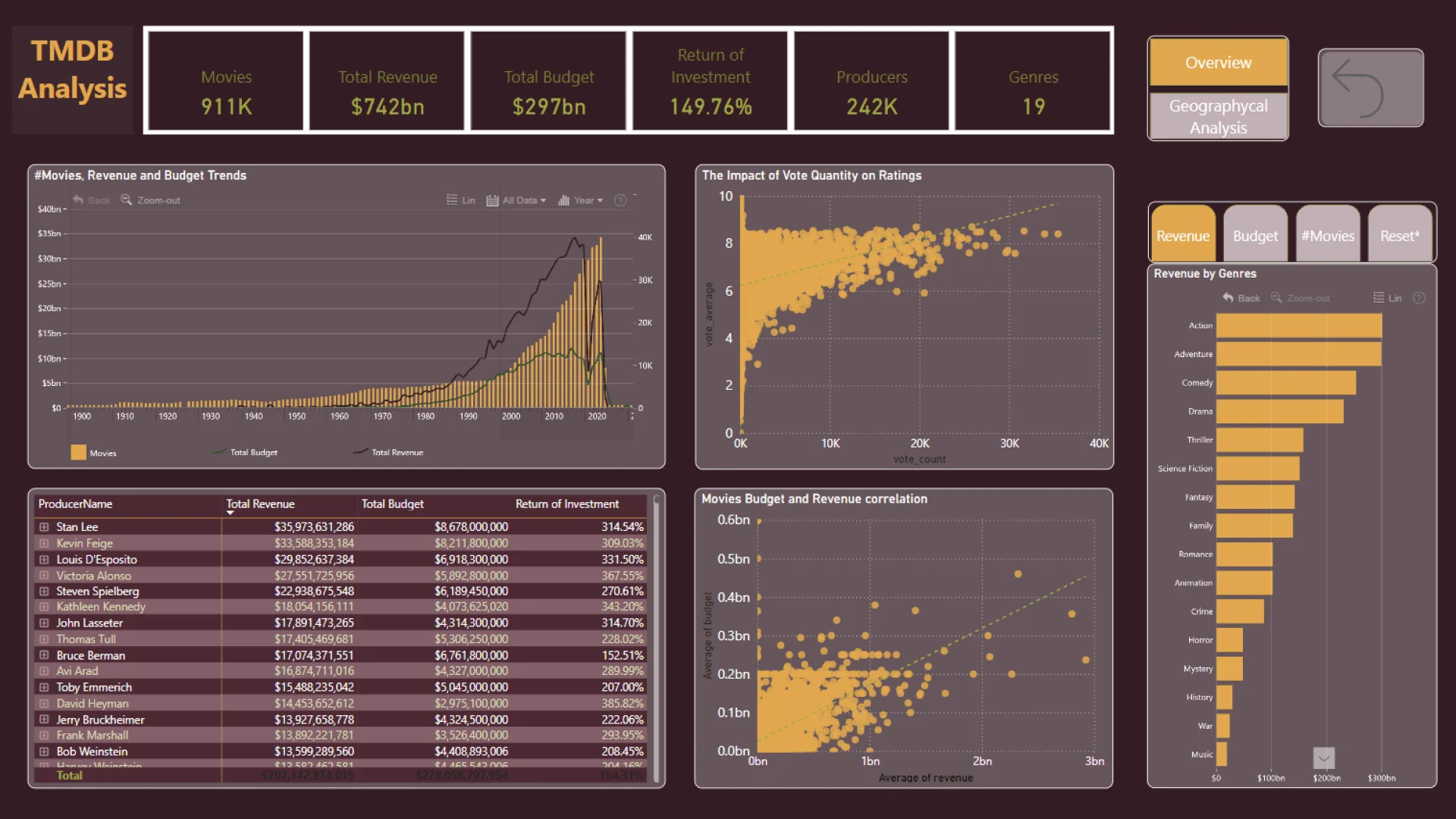Viewport: 1456px width, 819px height.
Task: Click the Horror genre label
Action: tap(1200, 640)
